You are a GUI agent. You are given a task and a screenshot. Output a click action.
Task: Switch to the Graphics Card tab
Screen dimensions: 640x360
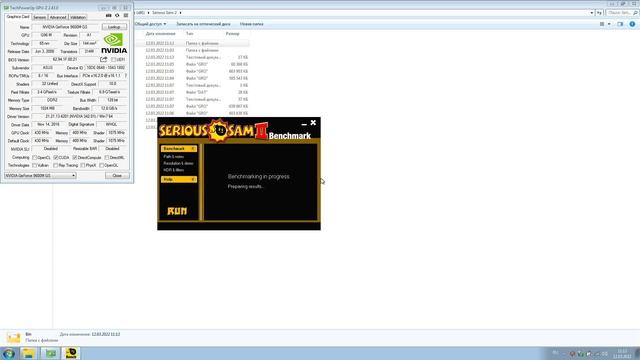[x=18, y=17]
